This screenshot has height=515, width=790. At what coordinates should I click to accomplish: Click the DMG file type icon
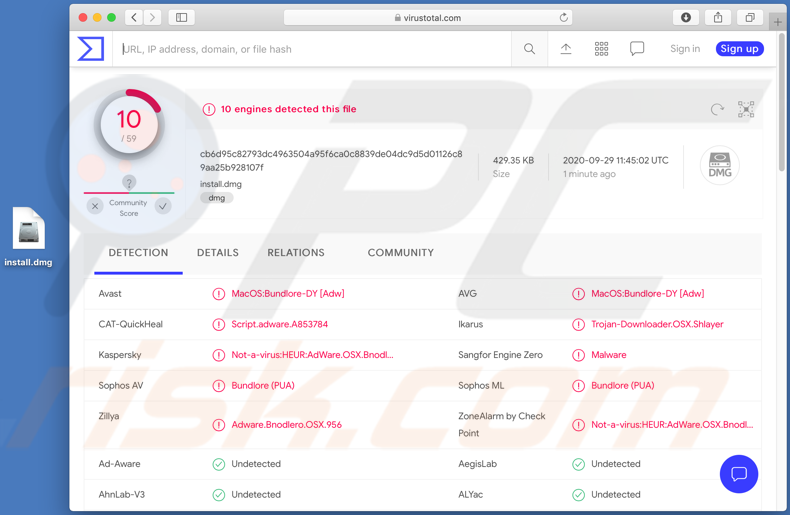[719, 165]
